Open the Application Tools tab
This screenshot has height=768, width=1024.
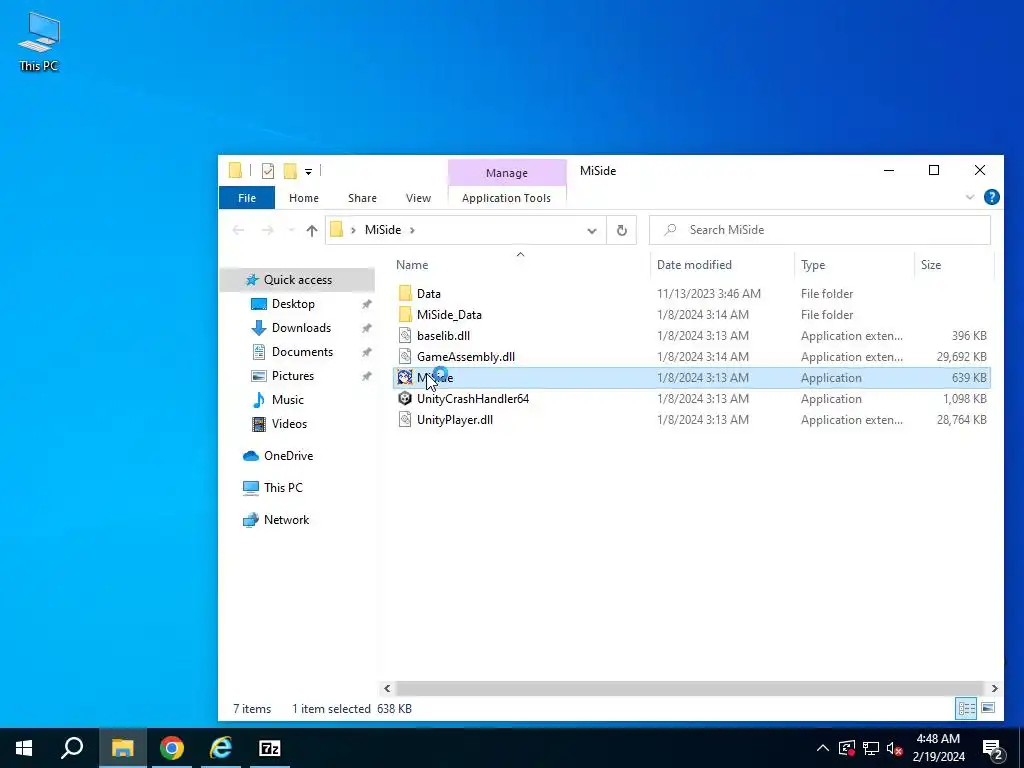click(506, 198)
